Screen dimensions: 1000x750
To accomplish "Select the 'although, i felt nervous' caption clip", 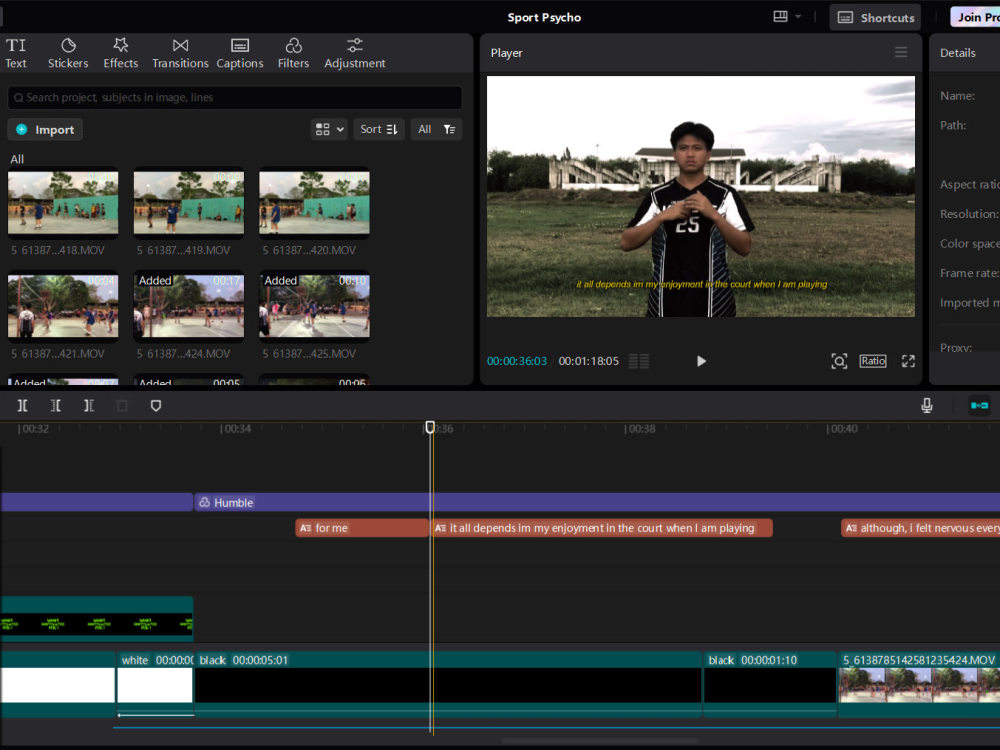I will 920,528.
